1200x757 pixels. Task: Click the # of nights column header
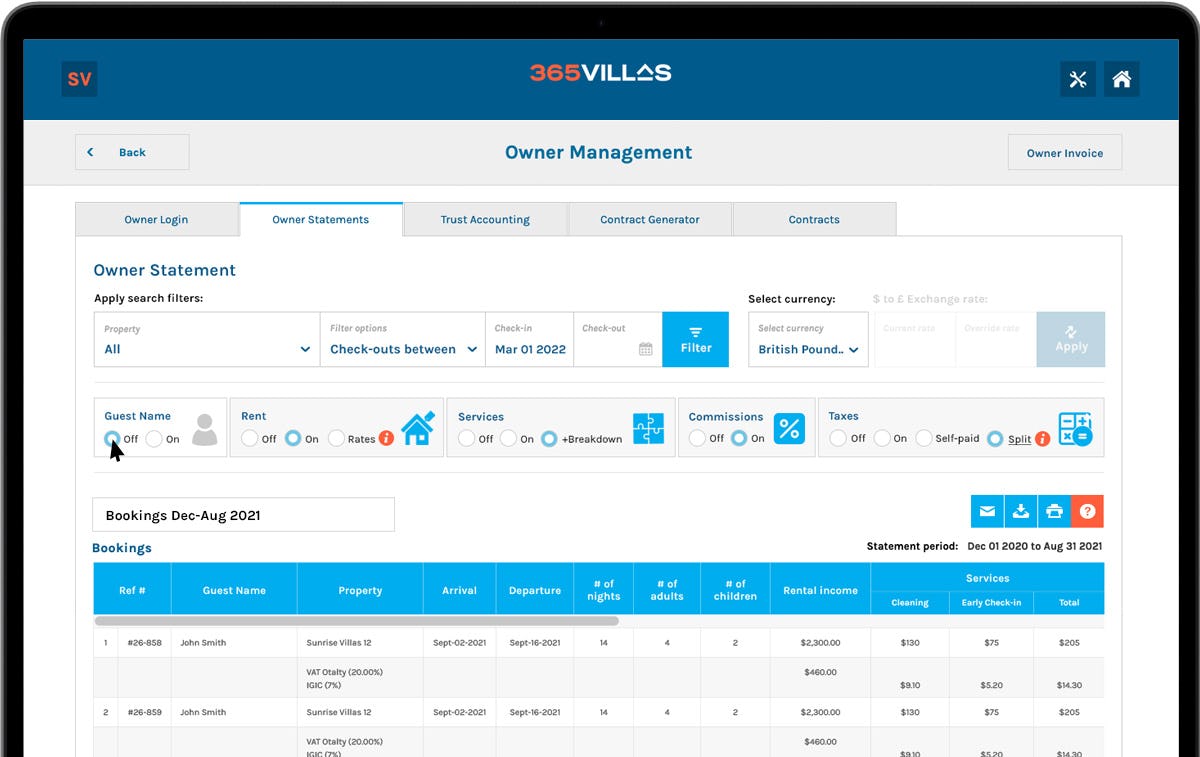click(604, 590)
